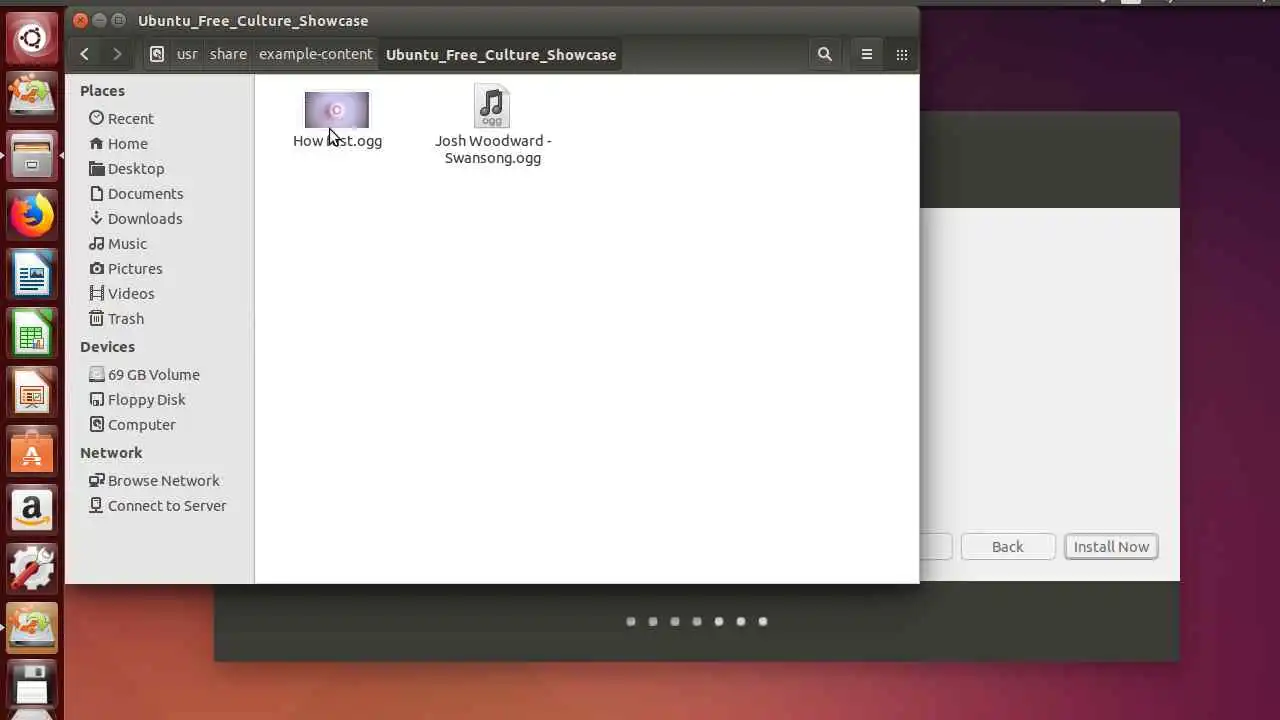Launch Firefox from the dock
Viewport: 1280px width, 720px height.
(31, 215)
